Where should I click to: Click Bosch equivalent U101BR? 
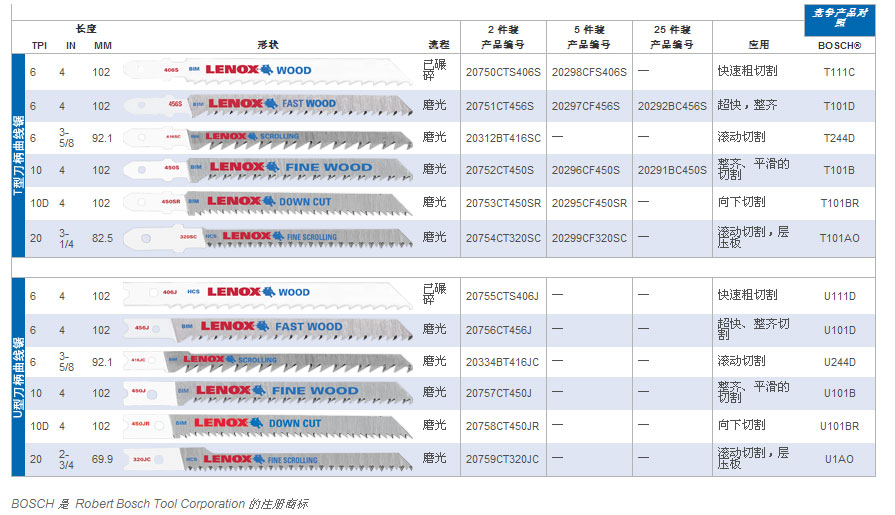tap(839, 427)
